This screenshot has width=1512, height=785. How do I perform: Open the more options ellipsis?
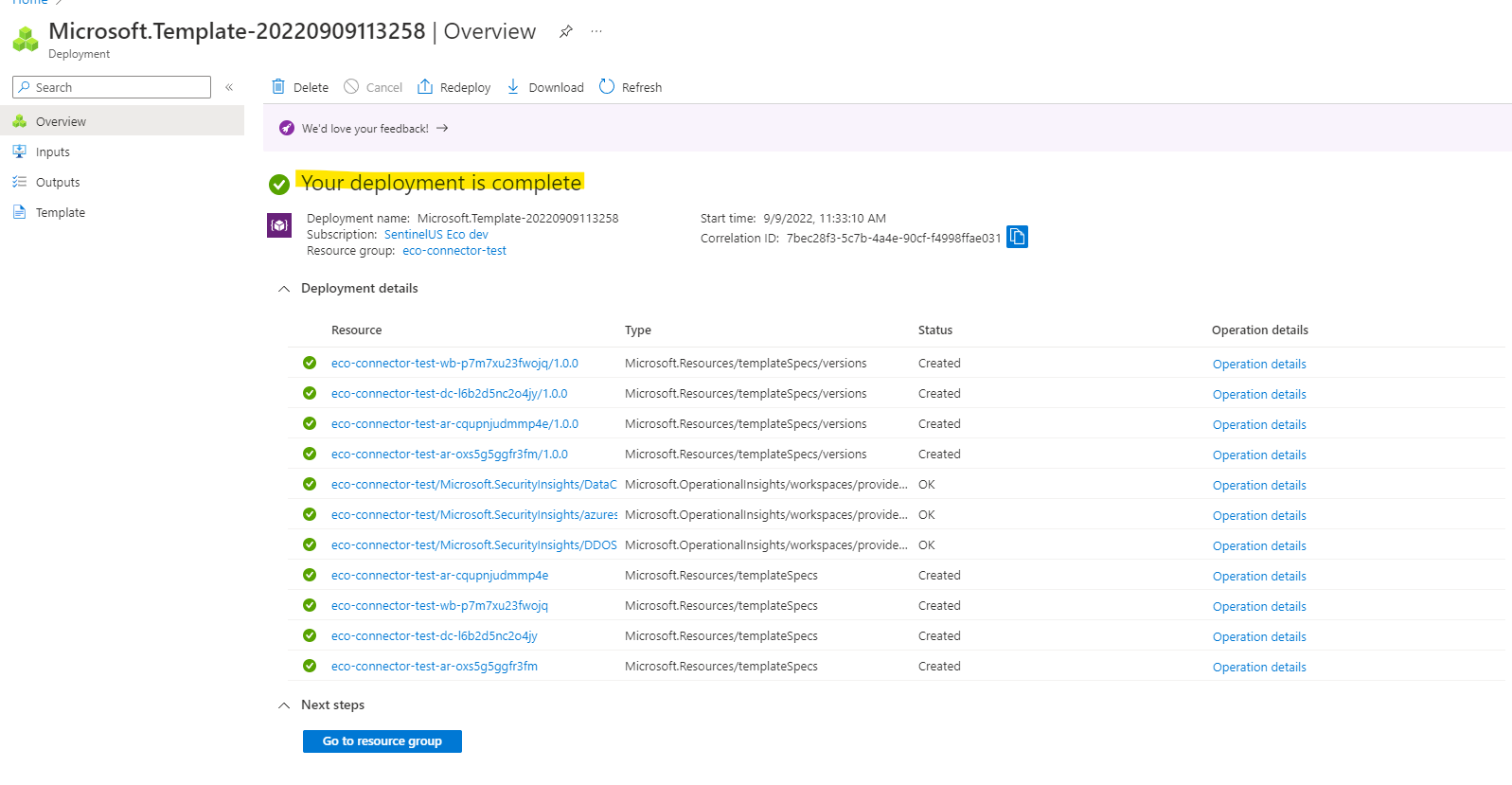point(596,31)
